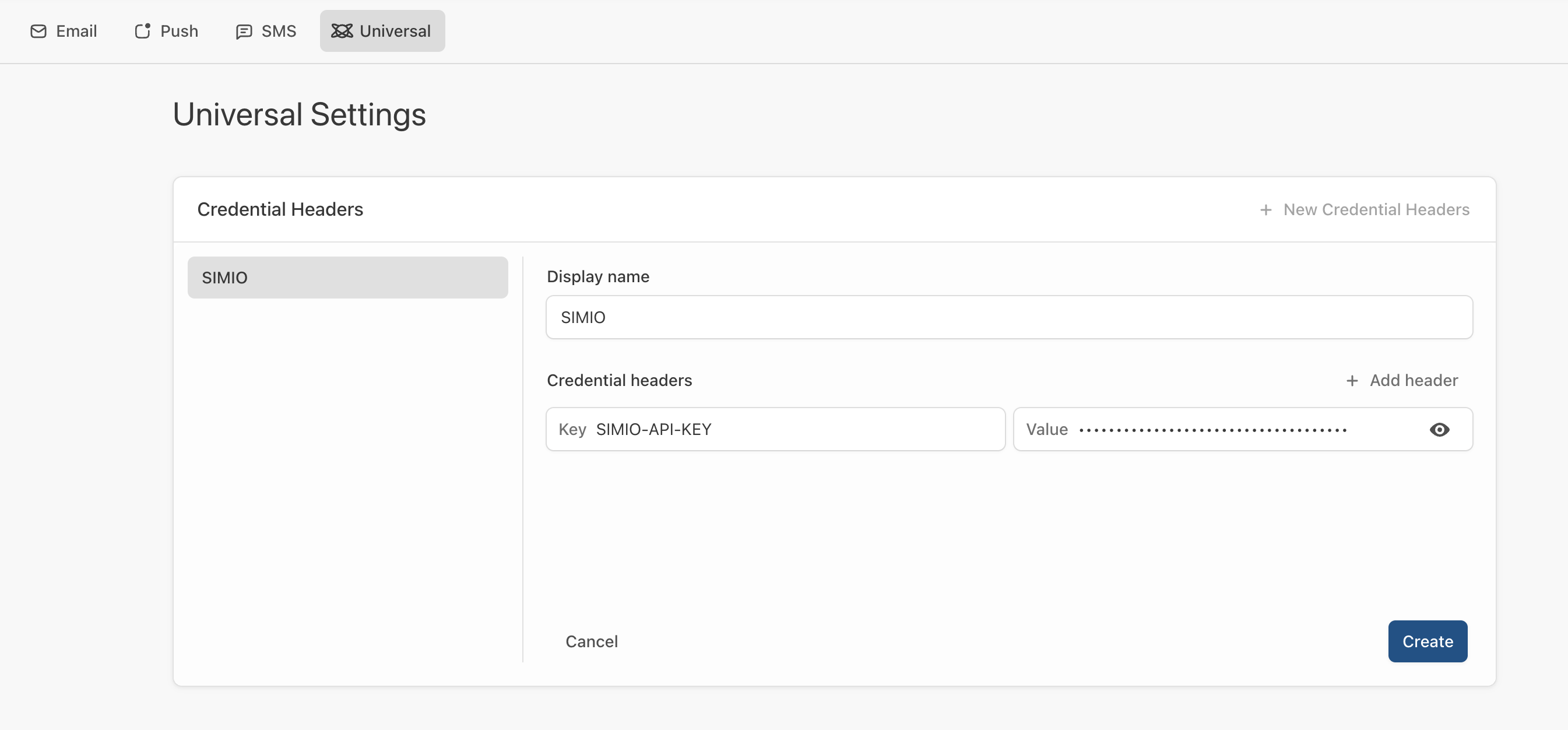Focus the Display name input field
1568x730 pixels.
(x=1008, y=317)
